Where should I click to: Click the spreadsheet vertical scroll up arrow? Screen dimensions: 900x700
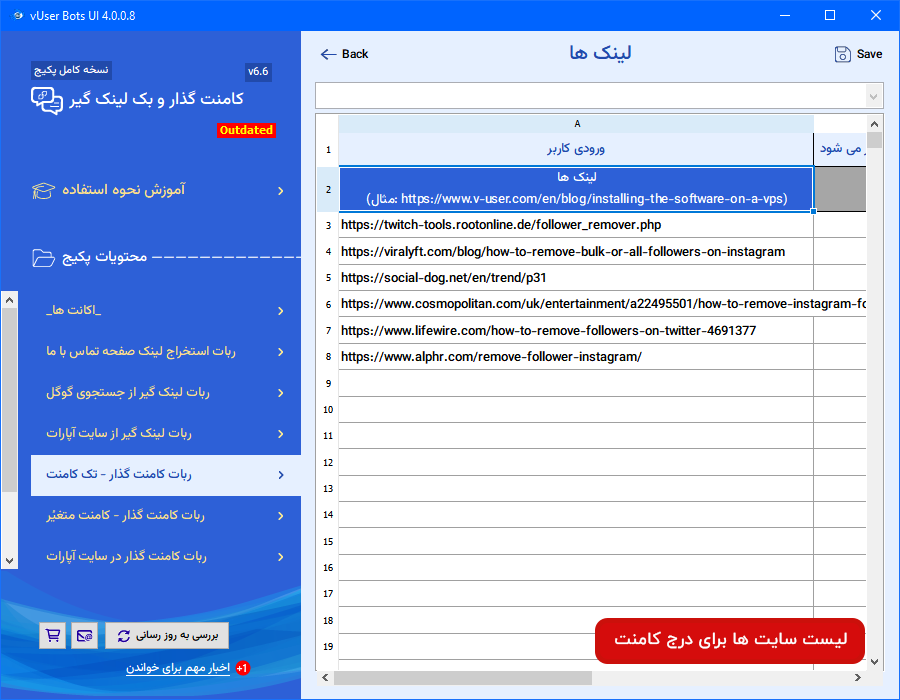click(874, 124)
